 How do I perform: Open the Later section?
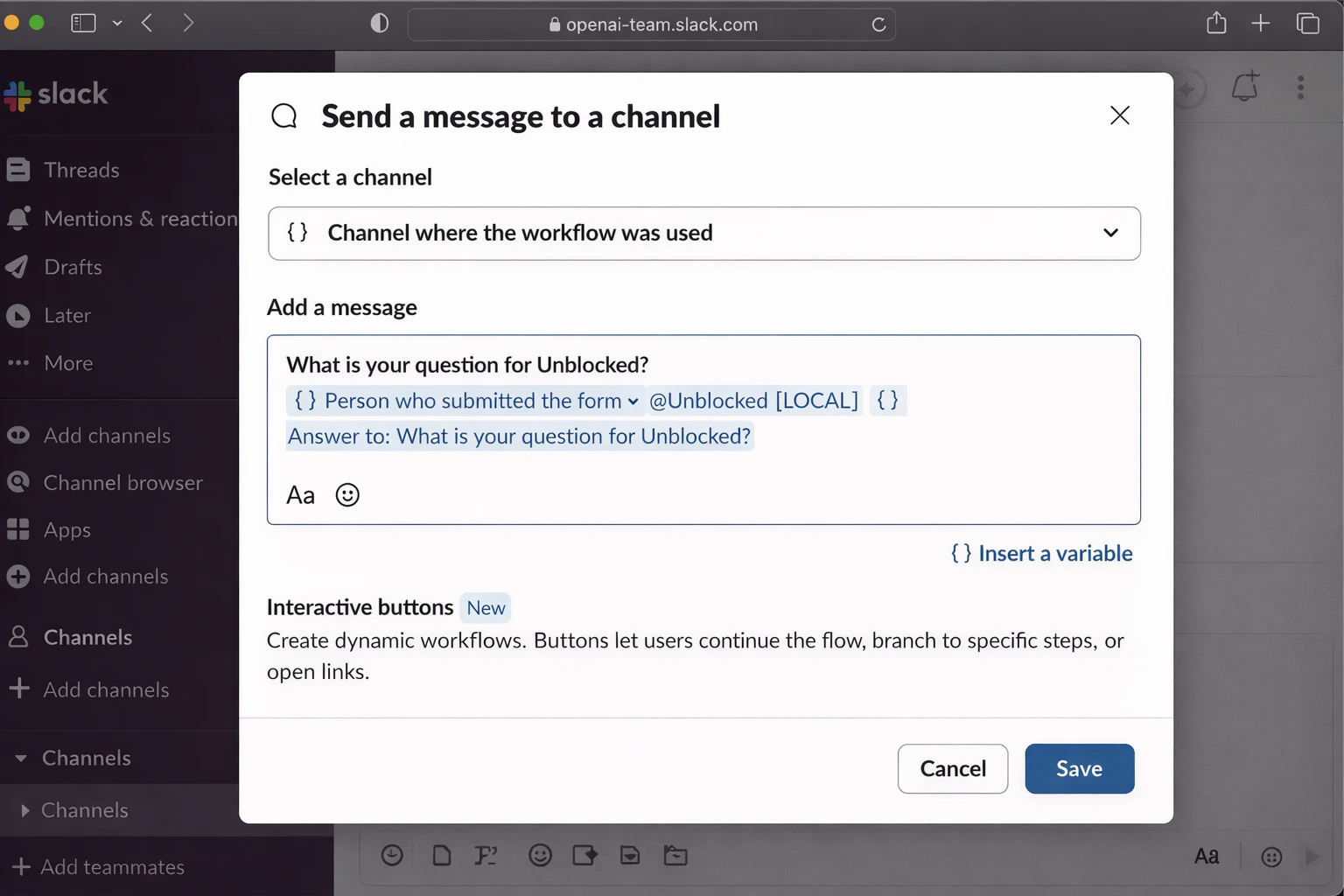[66, 315]
